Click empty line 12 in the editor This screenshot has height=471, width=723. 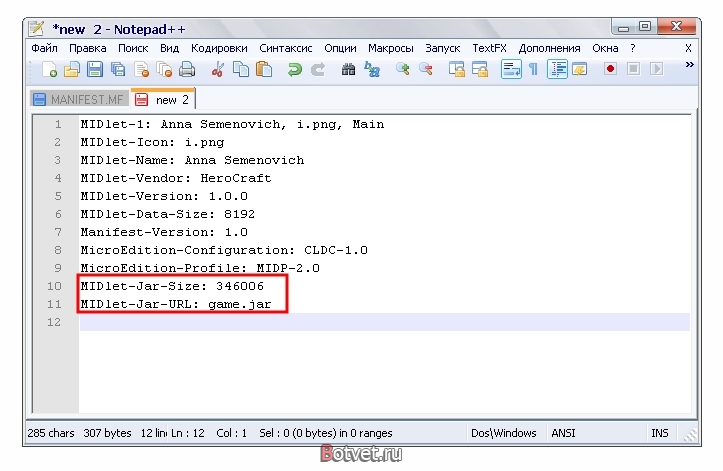click(385, 322)
